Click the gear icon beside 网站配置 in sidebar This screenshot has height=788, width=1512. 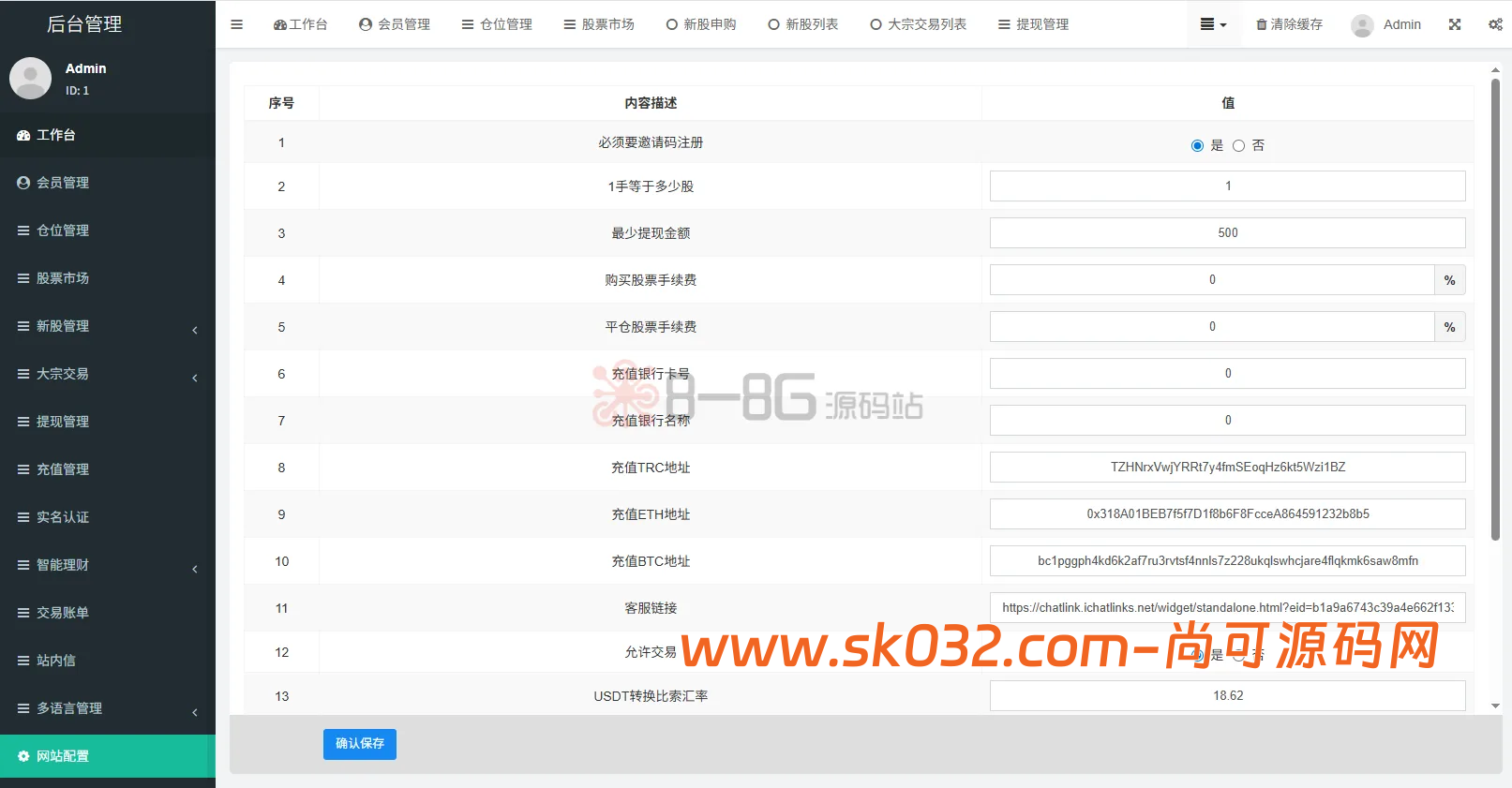(x=23, y=756)
